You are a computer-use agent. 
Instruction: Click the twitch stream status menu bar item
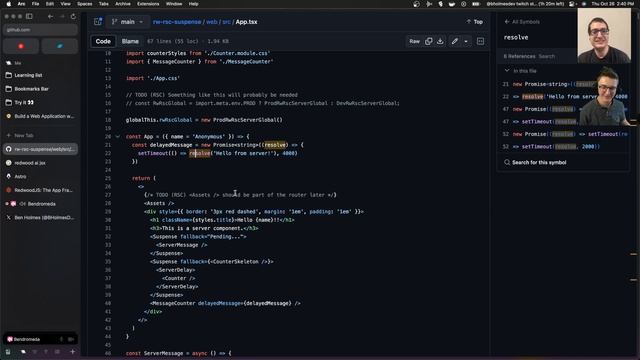[525, 4]
